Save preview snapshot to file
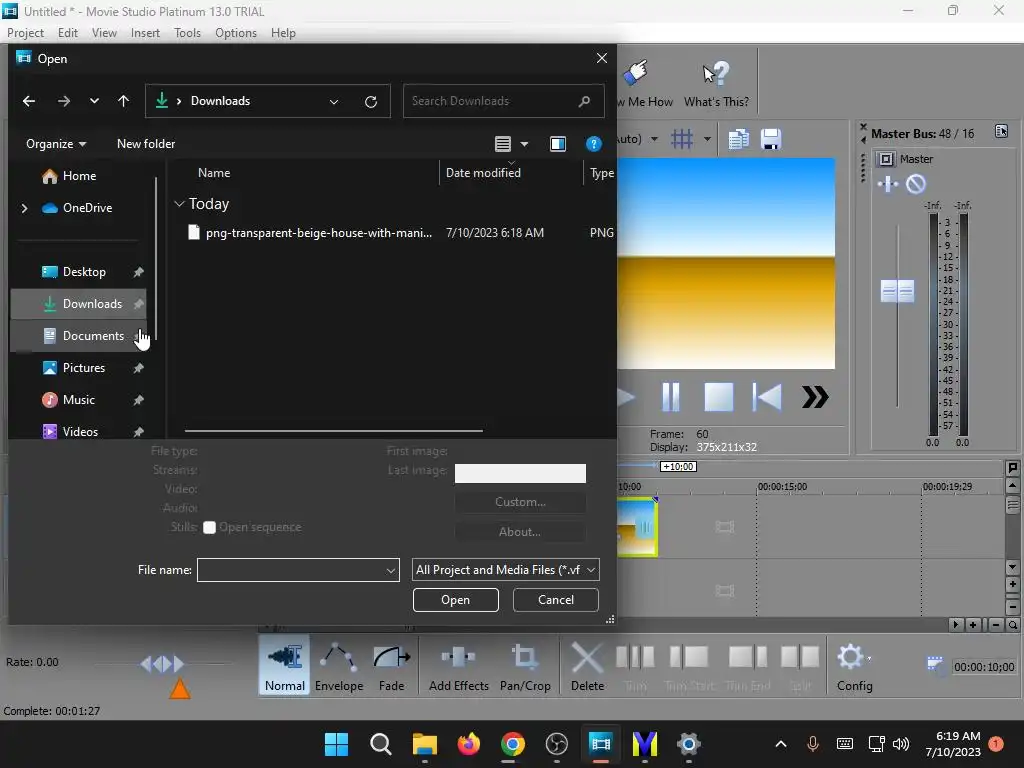Image resolution: width=1024 pixels, height=768 pixels. (771, 139)
